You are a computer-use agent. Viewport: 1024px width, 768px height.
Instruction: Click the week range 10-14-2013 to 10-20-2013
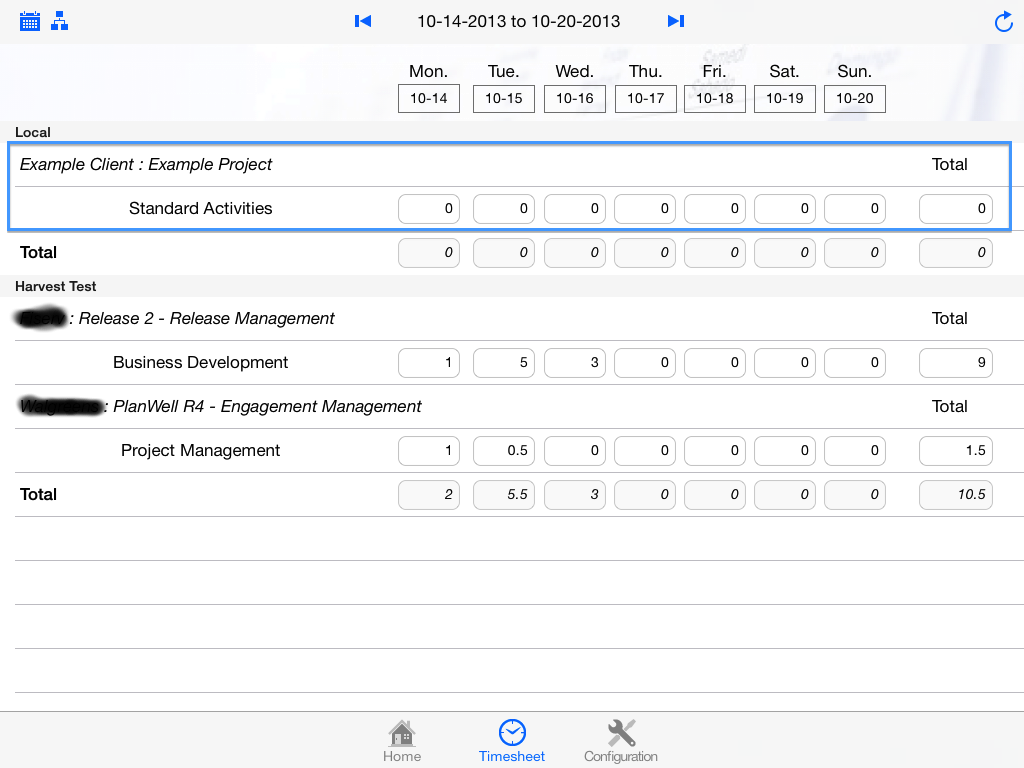click(519, 22)
